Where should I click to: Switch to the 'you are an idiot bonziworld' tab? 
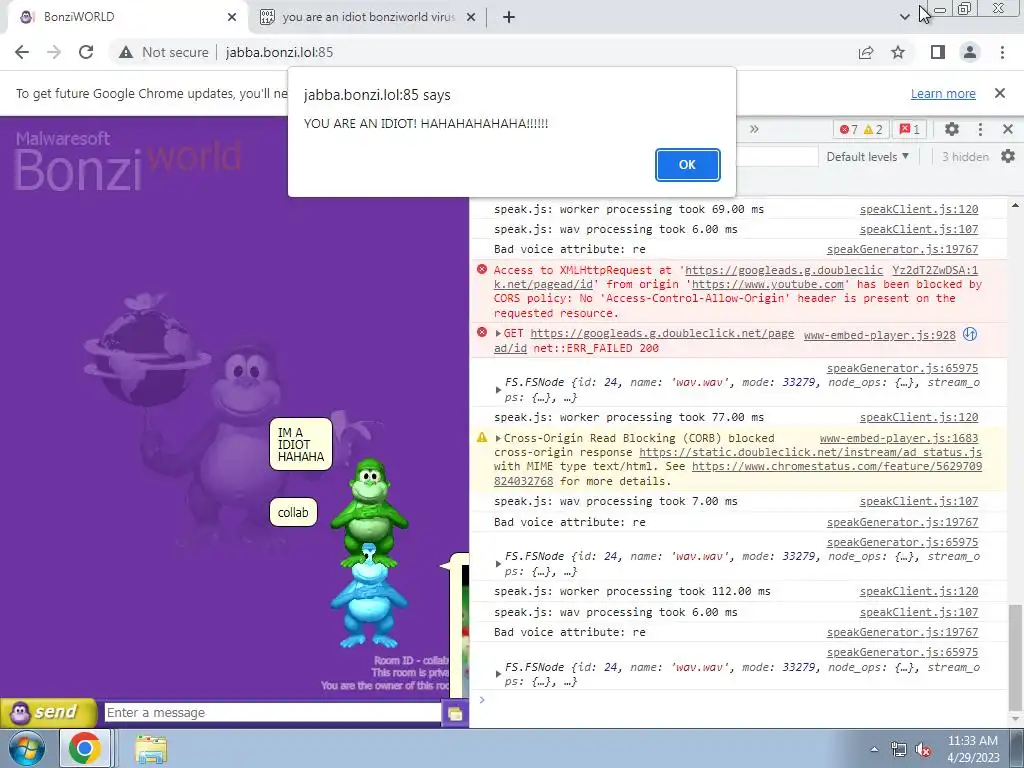point(368,17)
